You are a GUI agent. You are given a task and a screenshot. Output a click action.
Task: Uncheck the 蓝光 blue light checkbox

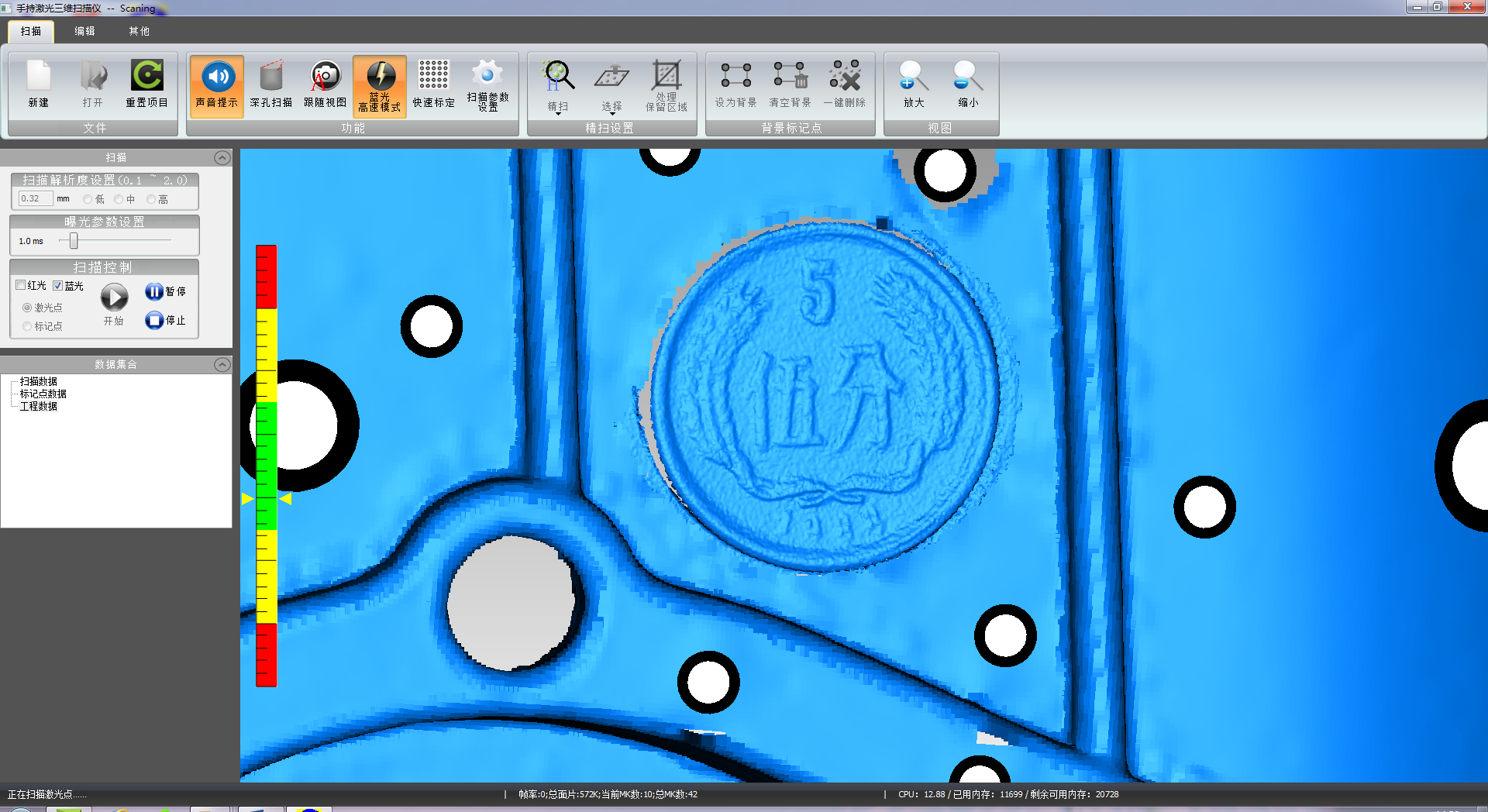58,285
